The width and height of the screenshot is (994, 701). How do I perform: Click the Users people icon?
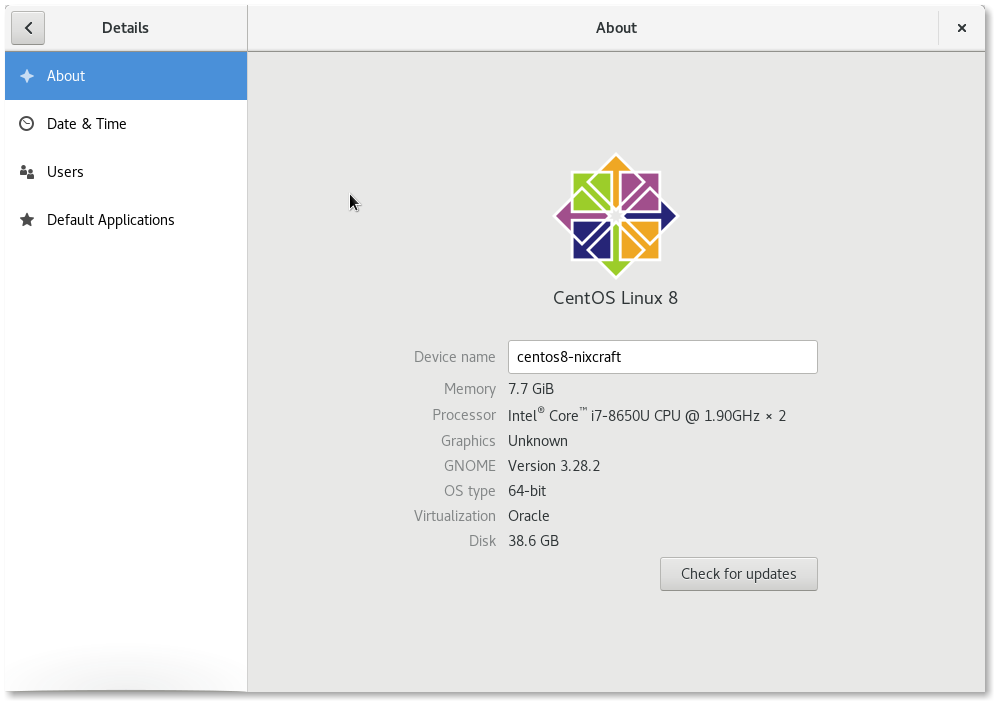[27, 172]
